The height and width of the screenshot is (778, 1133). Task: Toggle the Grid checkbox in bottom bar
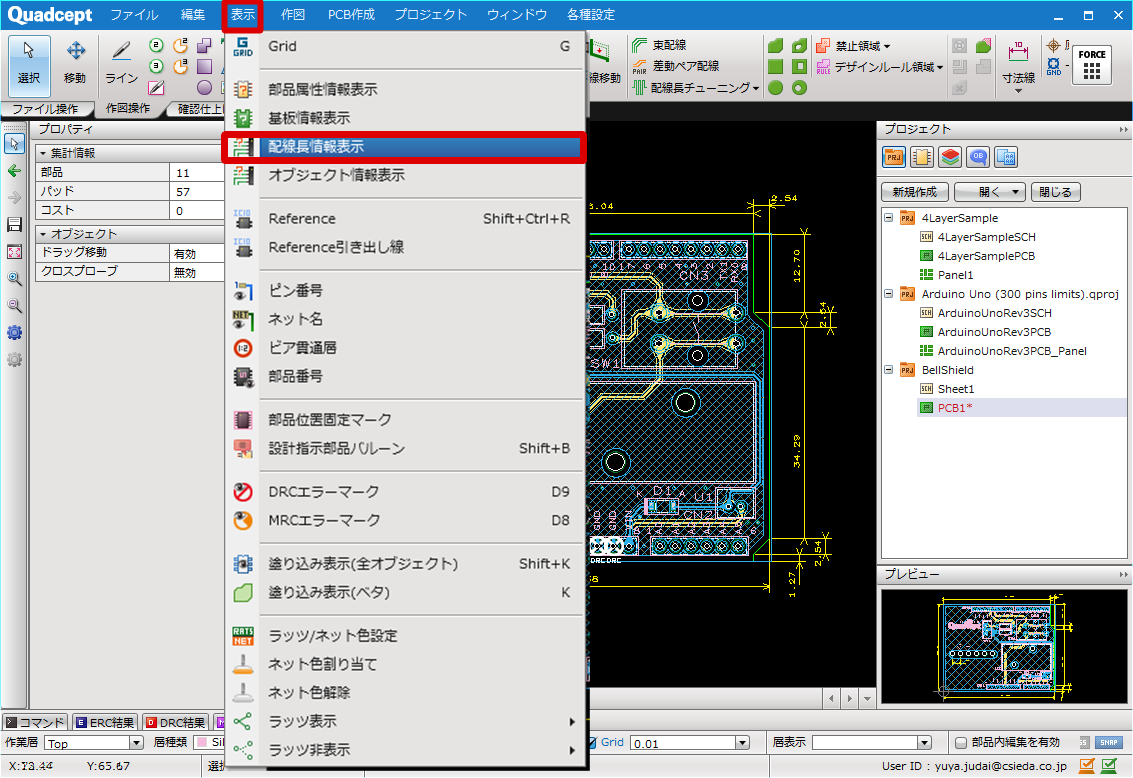tap(591, 743)
